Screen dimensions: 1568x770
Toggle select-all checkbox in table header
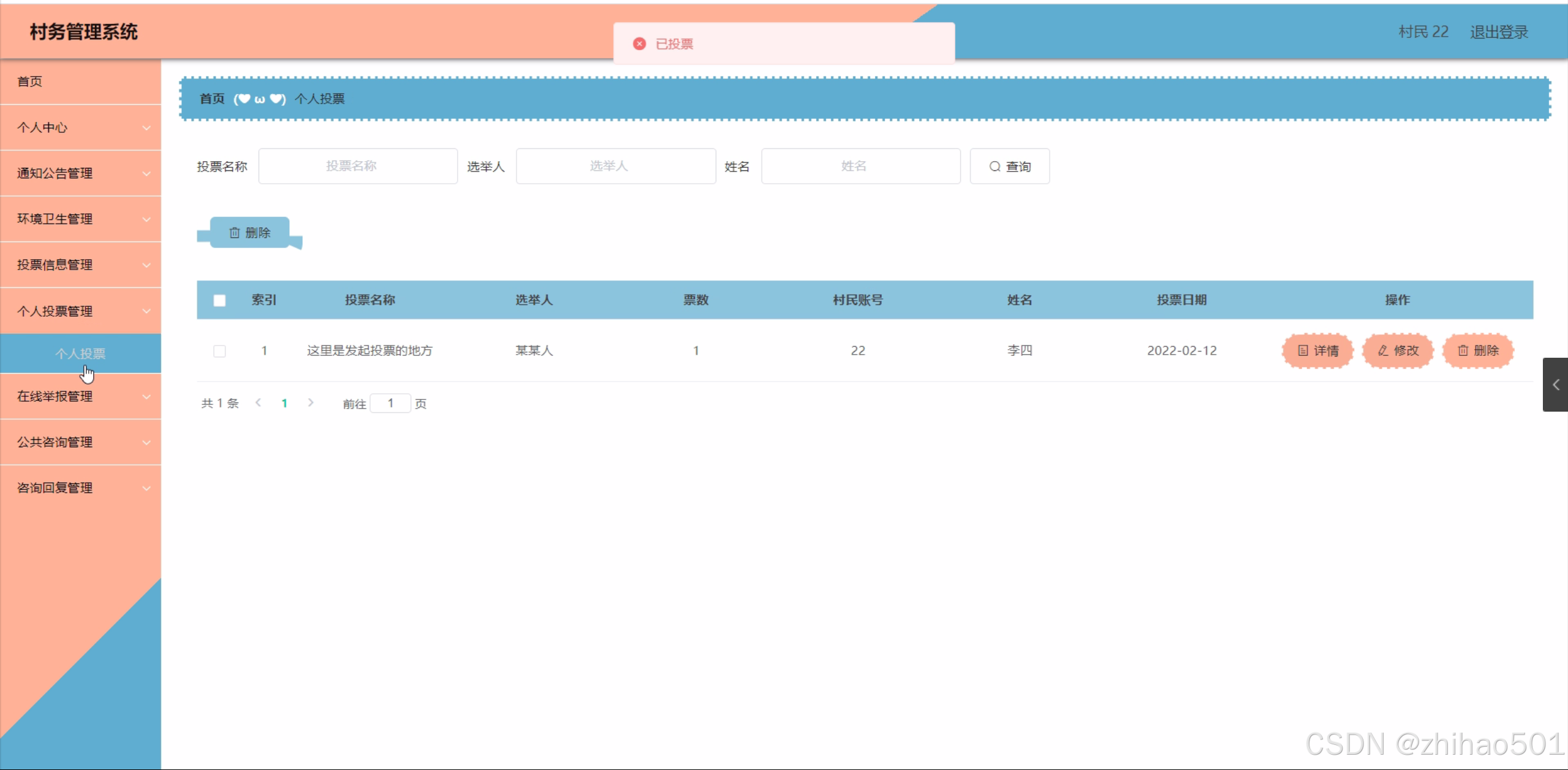coord(219,300)
